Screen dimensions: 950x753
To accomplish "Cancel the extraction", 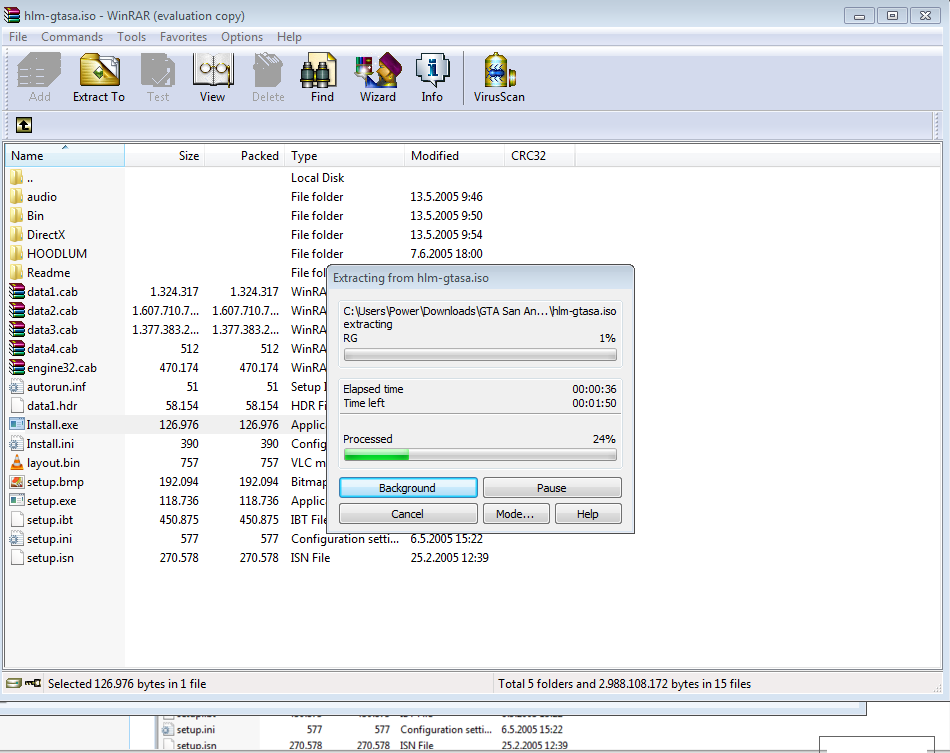I will click(x=407, y=514).
